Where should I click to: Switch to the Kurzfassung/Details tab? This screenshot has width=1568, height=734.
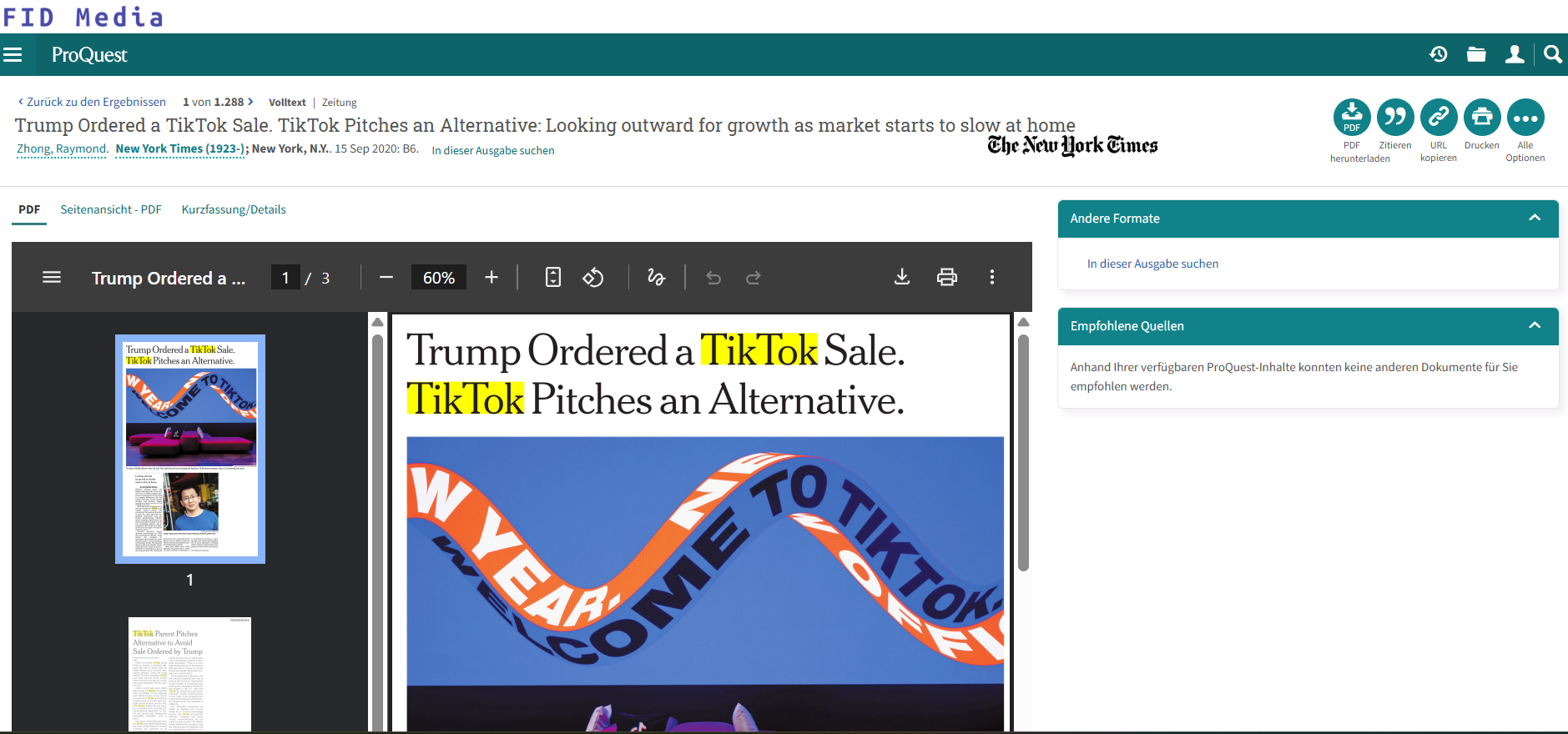pos(234,210)
